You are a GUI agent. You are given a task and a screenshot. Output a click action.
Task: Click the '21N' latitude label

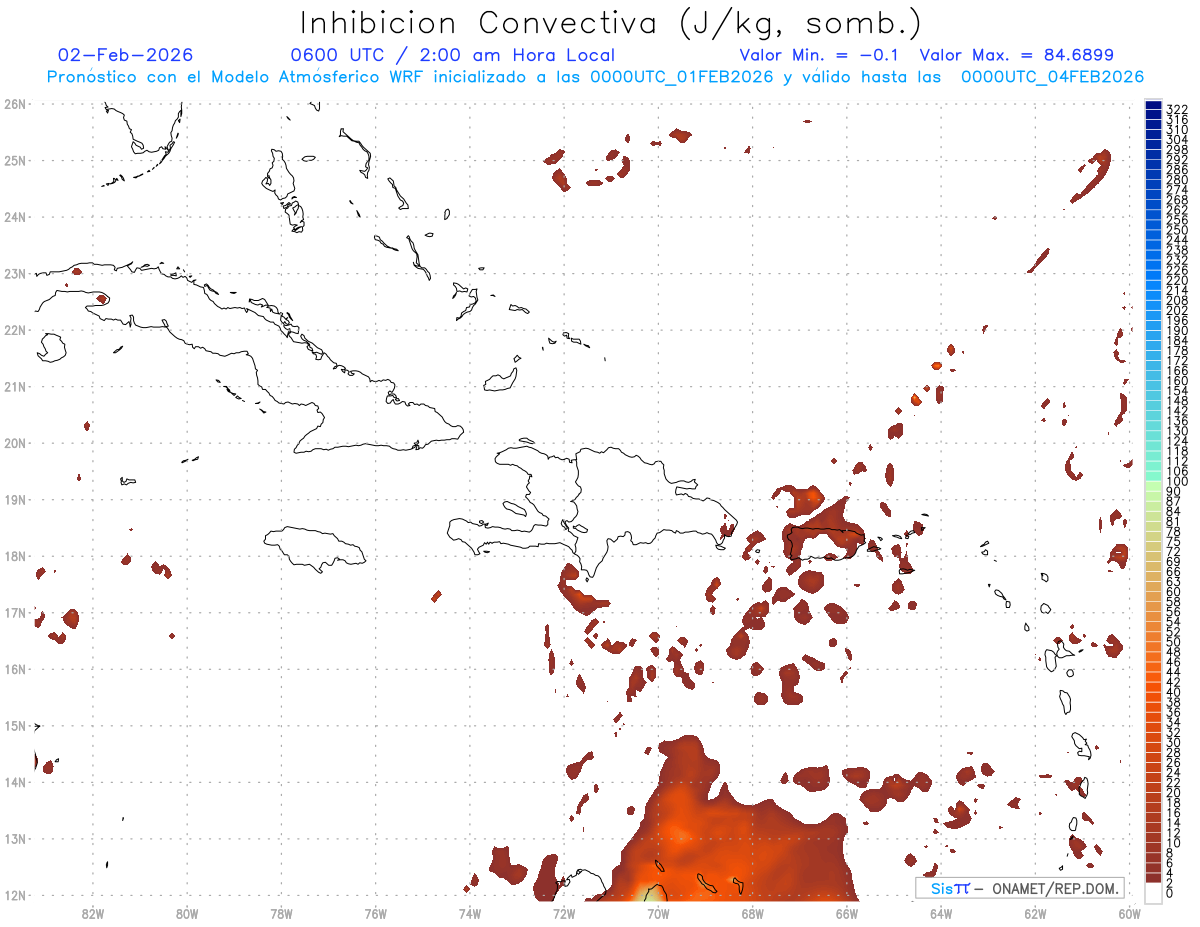(x=15, y=386)
